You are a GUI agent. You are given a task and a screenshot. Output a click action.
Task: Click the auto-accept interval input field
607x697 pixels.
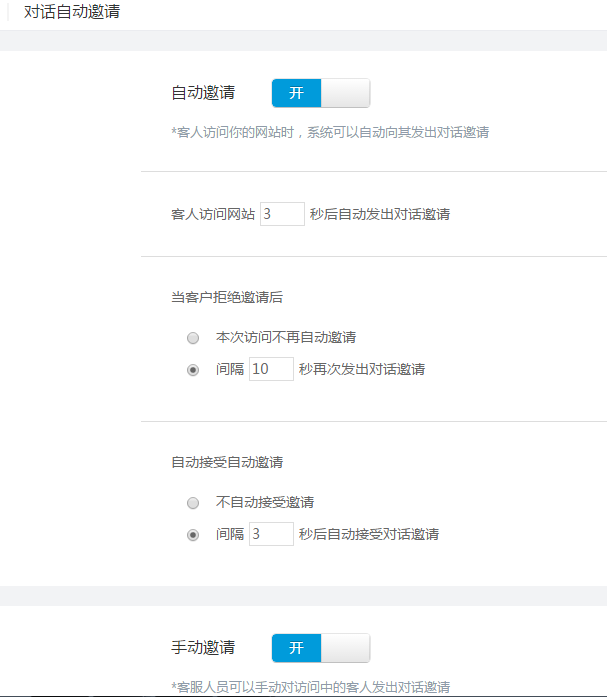click(x=270, y=534)
